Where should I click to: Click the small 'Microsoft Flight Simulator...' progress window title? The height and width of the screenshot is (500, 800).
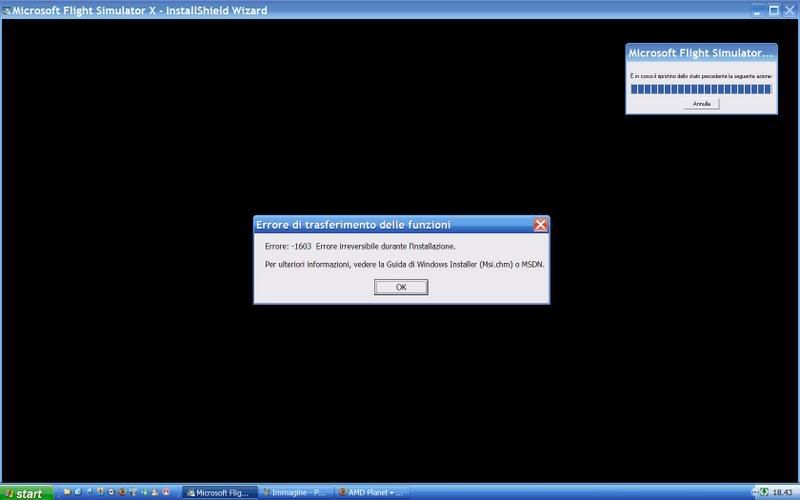click(701, 53)
